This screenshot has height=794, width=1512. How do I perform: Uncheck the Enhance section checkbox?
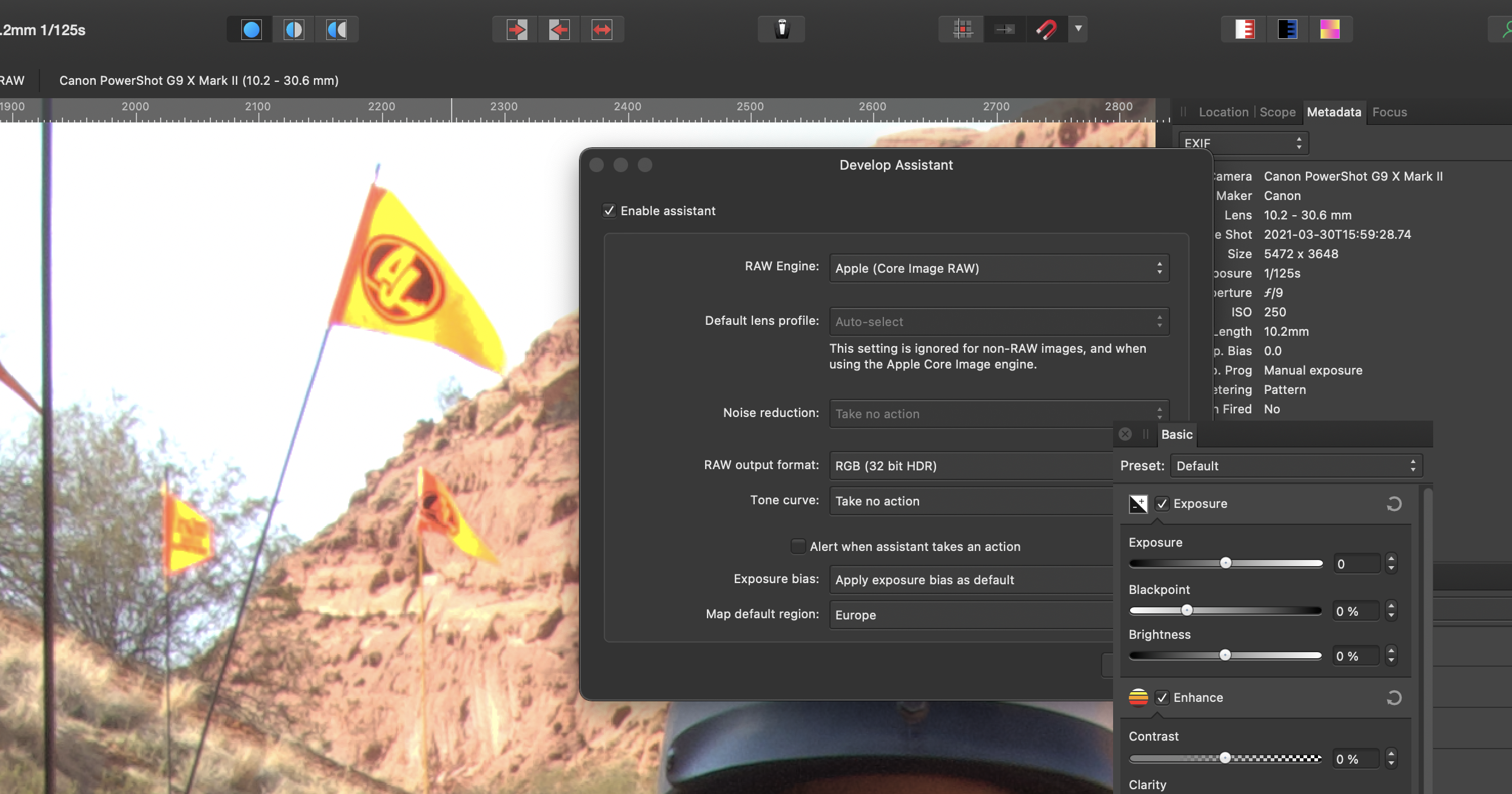click(x=1162, y=698)
